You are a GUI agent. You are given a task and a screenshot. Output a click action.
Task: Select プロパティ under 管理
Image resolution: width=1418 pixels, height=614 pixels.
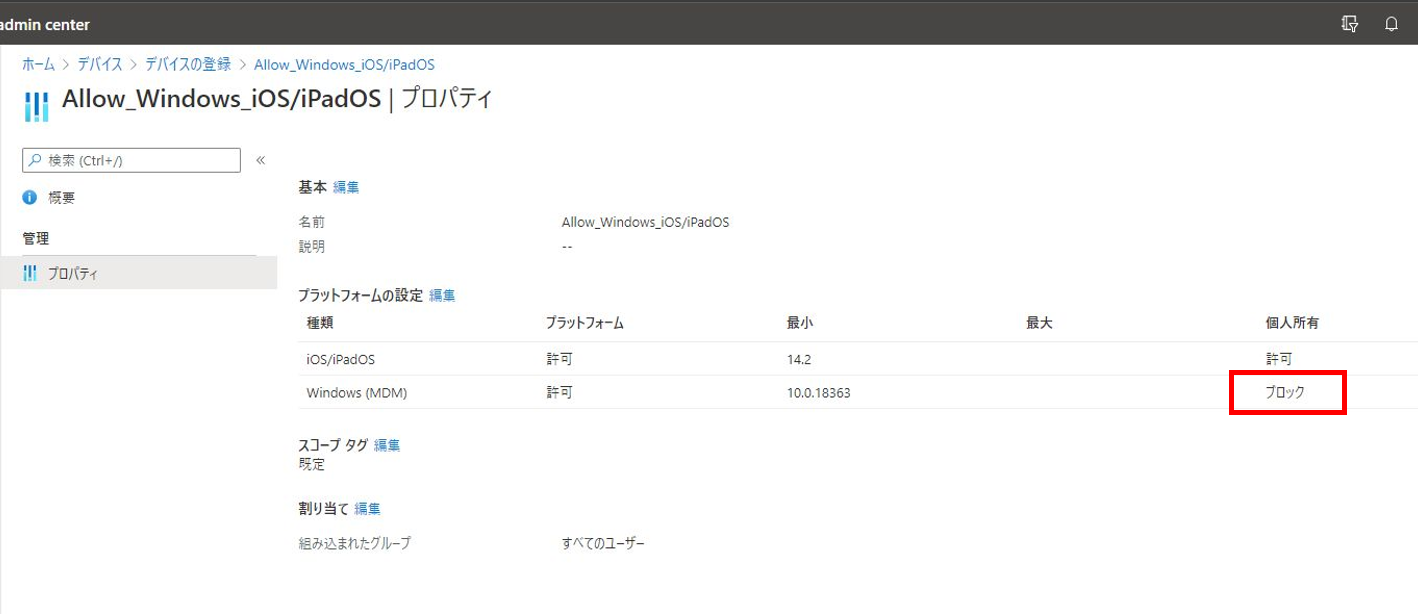pos(75,272)
